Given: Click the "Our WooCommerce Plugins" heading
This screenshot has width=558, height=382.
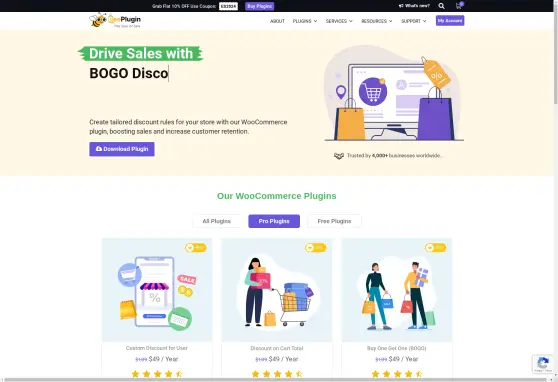Looking at the screenshot, I should pos(277,196).
